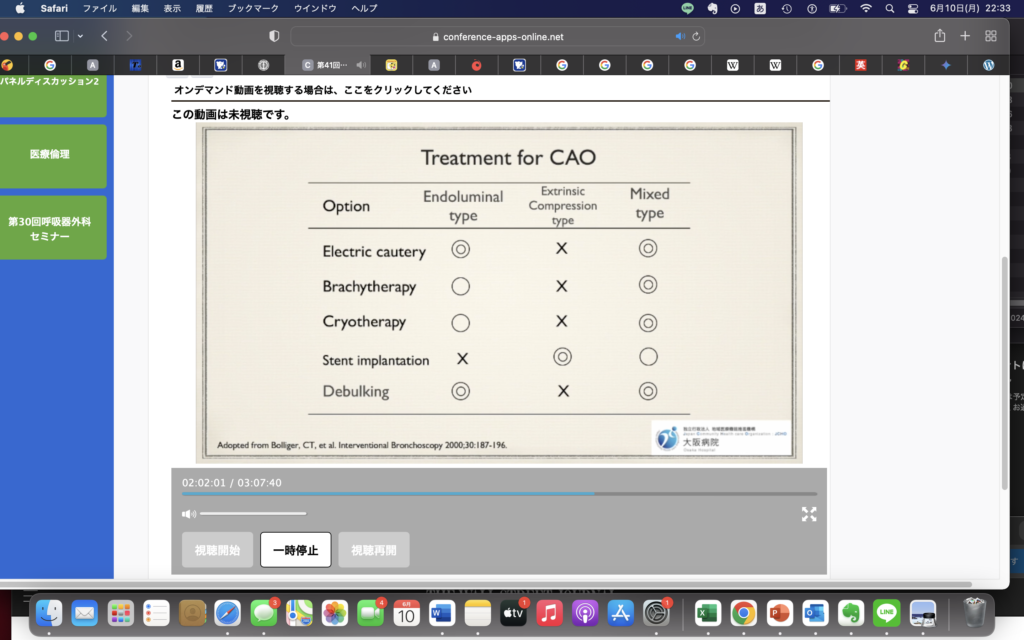Click the reload page icon in address bar

pyautogui.click(x=697, y=36)
